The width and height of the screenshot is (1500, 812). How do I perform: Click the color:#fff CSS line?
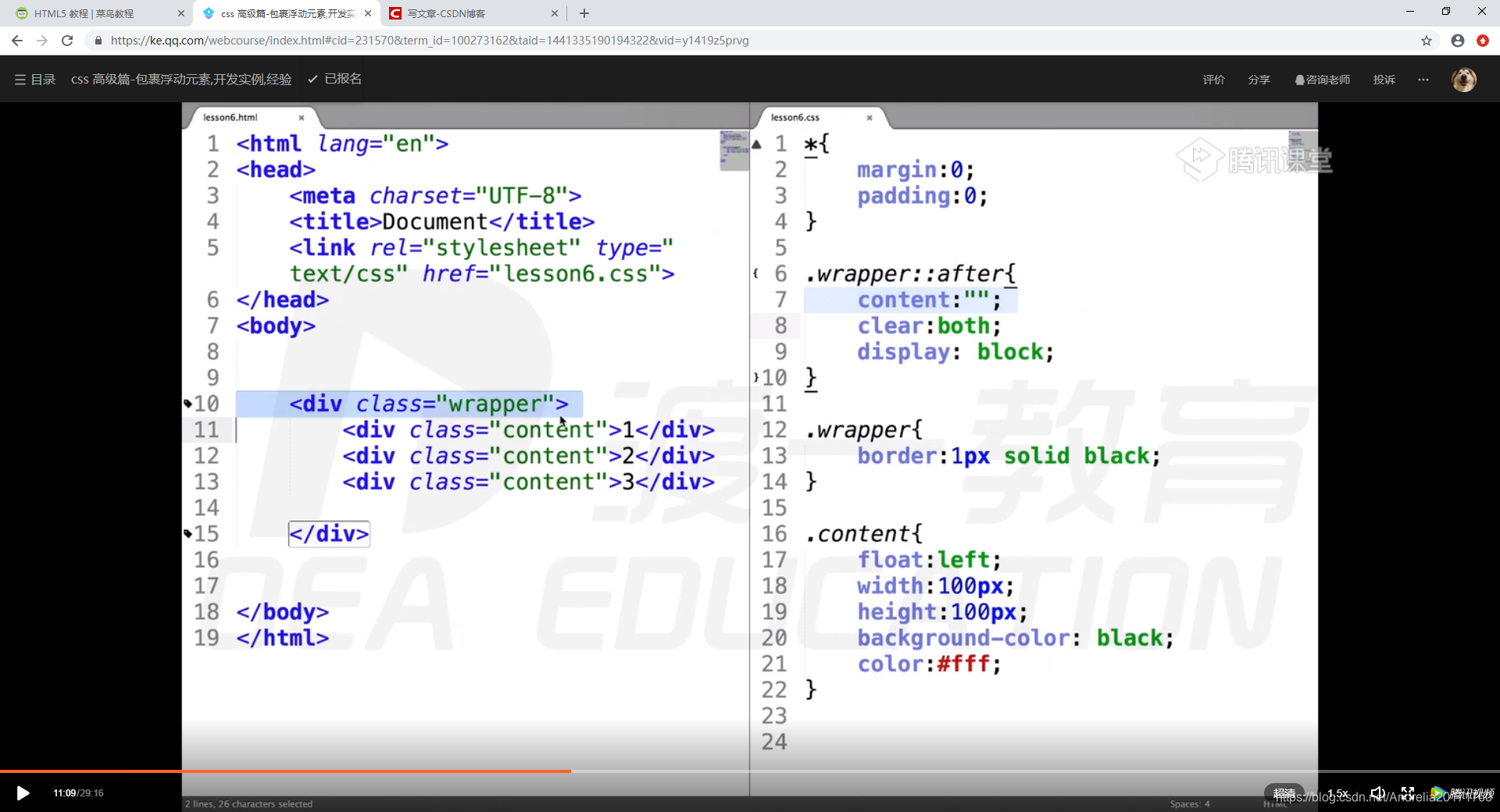(929, 664)
